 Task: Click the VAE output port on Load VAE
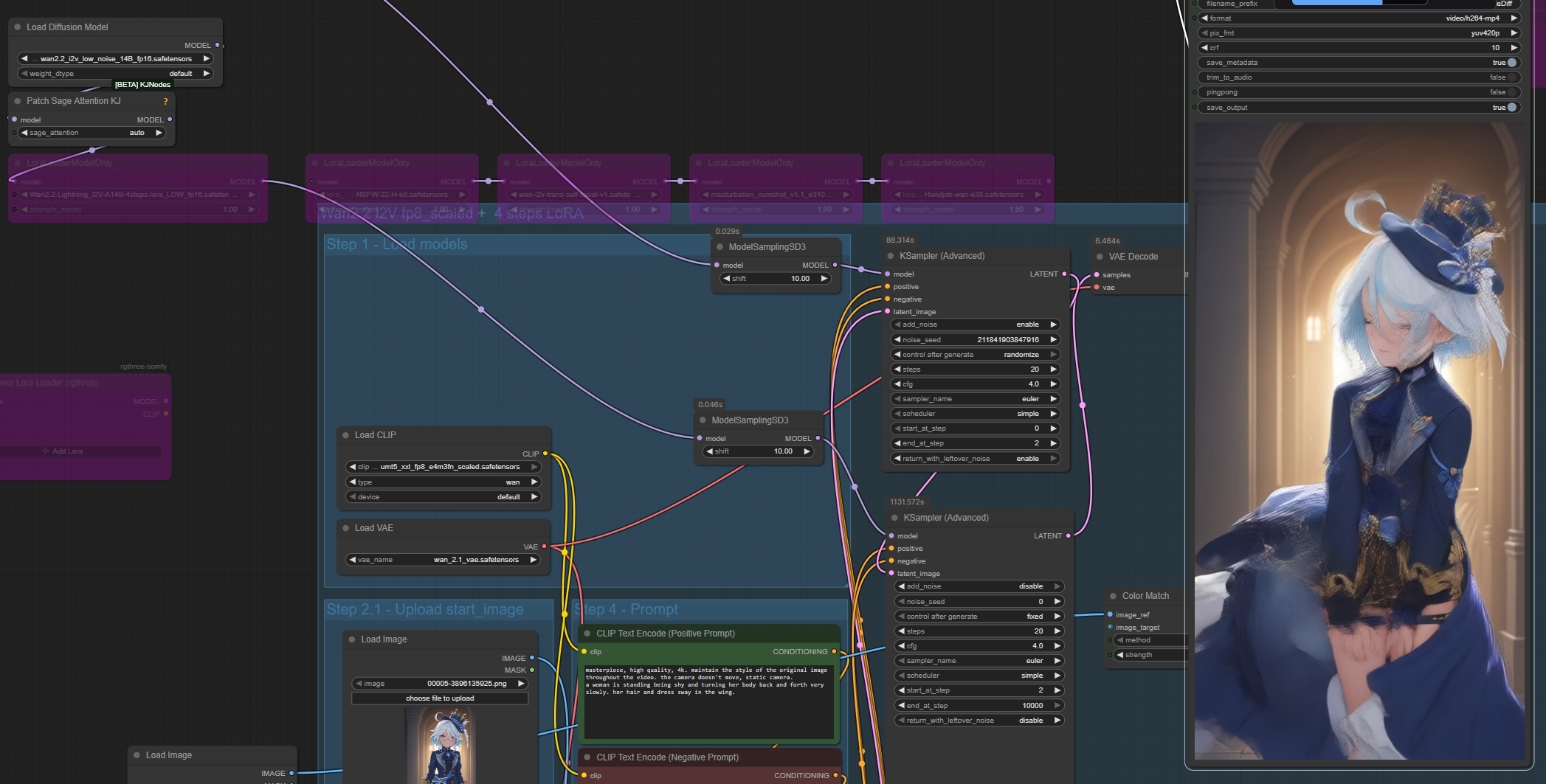pos(545,547)
